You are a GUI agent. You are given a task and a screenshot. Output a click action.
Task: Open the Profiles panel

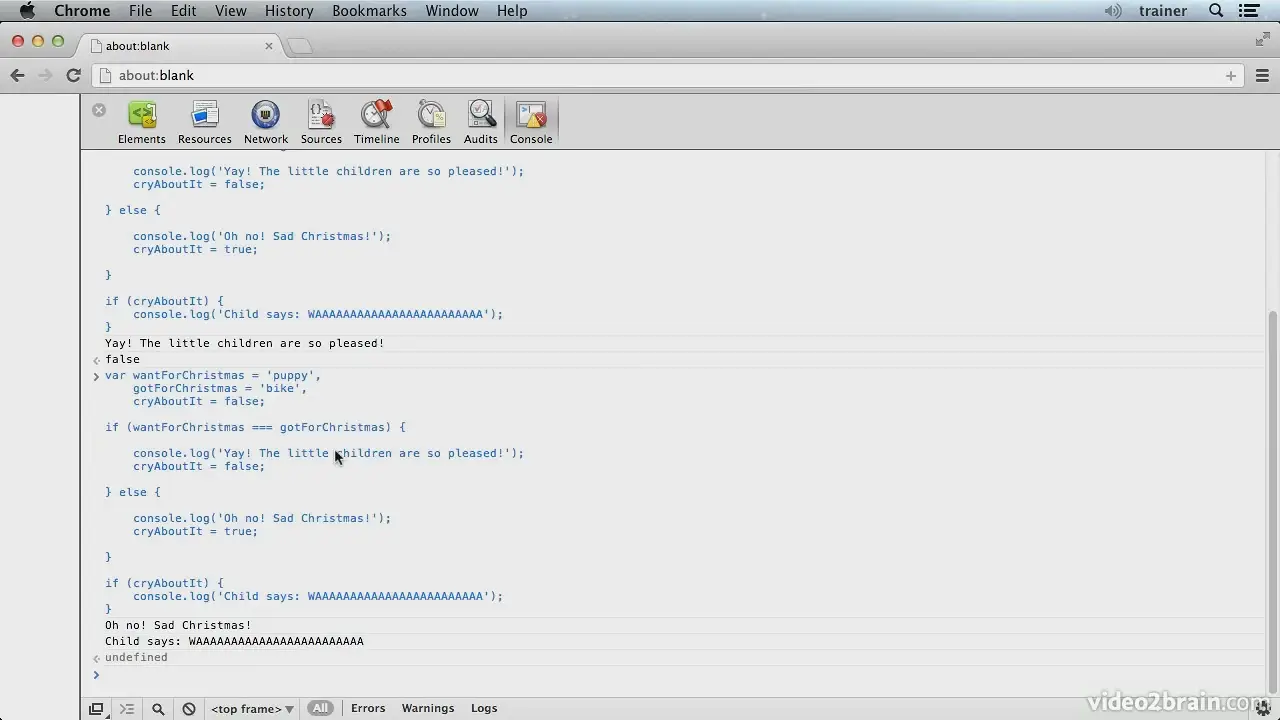[431, 123]
